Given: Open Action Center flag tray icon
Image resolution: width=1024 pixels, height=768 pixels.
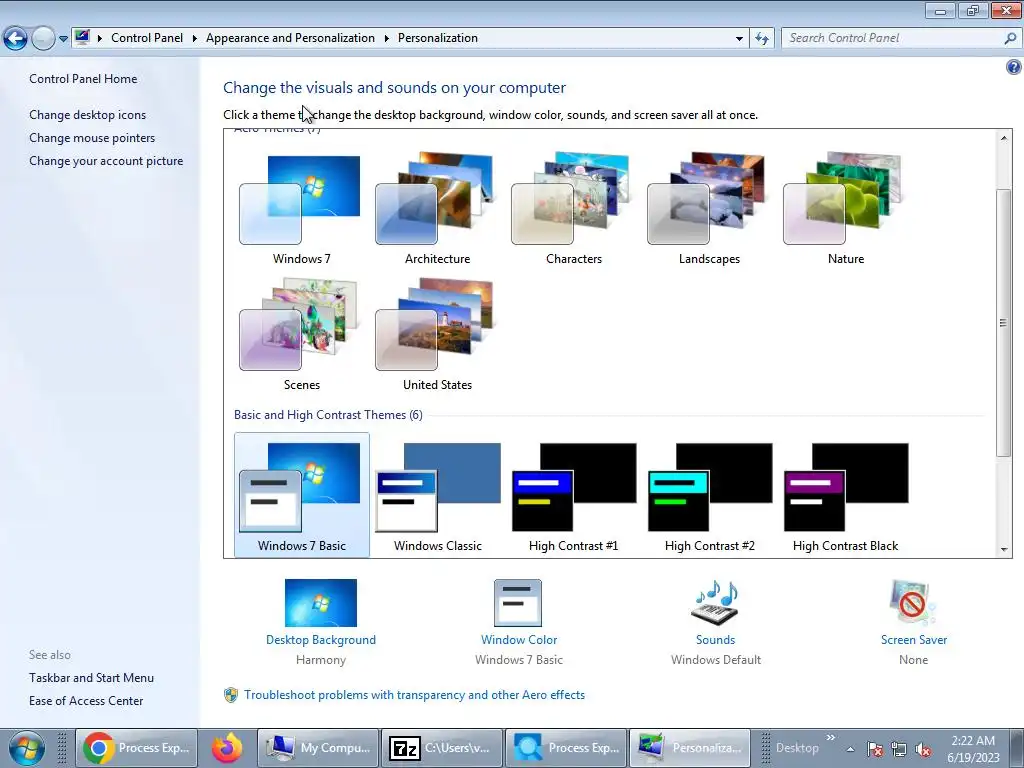Looking at the screenshot, I should tap(875, 749).
